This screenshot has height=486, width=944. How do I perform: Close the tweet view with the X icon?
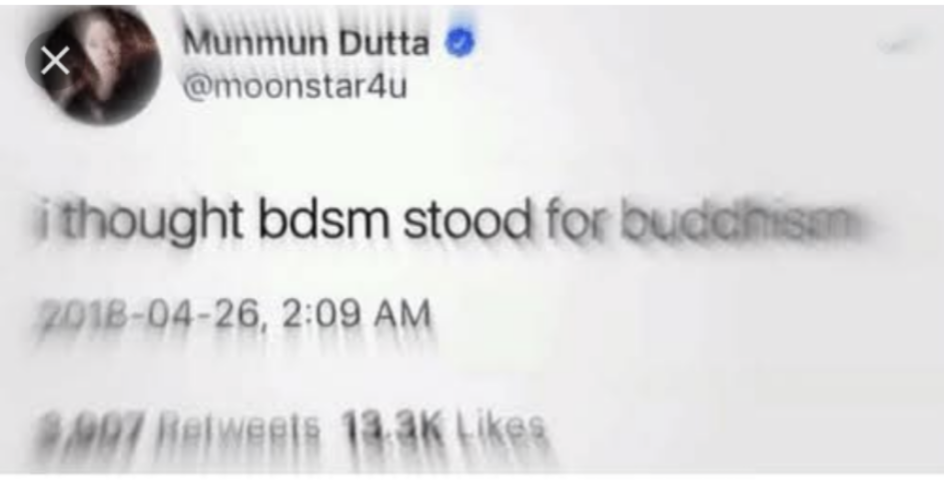click(55, 61)
